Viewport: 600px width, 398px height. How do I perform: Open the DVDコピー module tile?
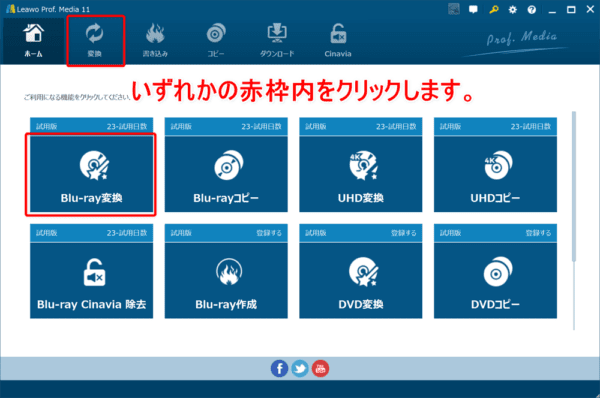click(495, 281)
